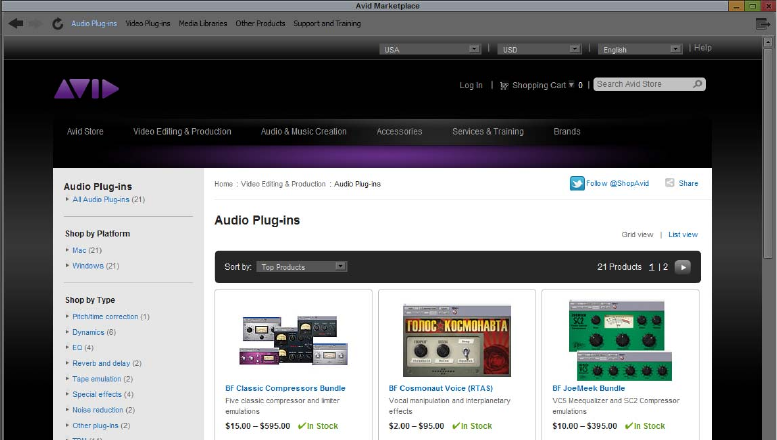Click the shopping cart icon
Viewport: 777px width, 440px height.
504,86
